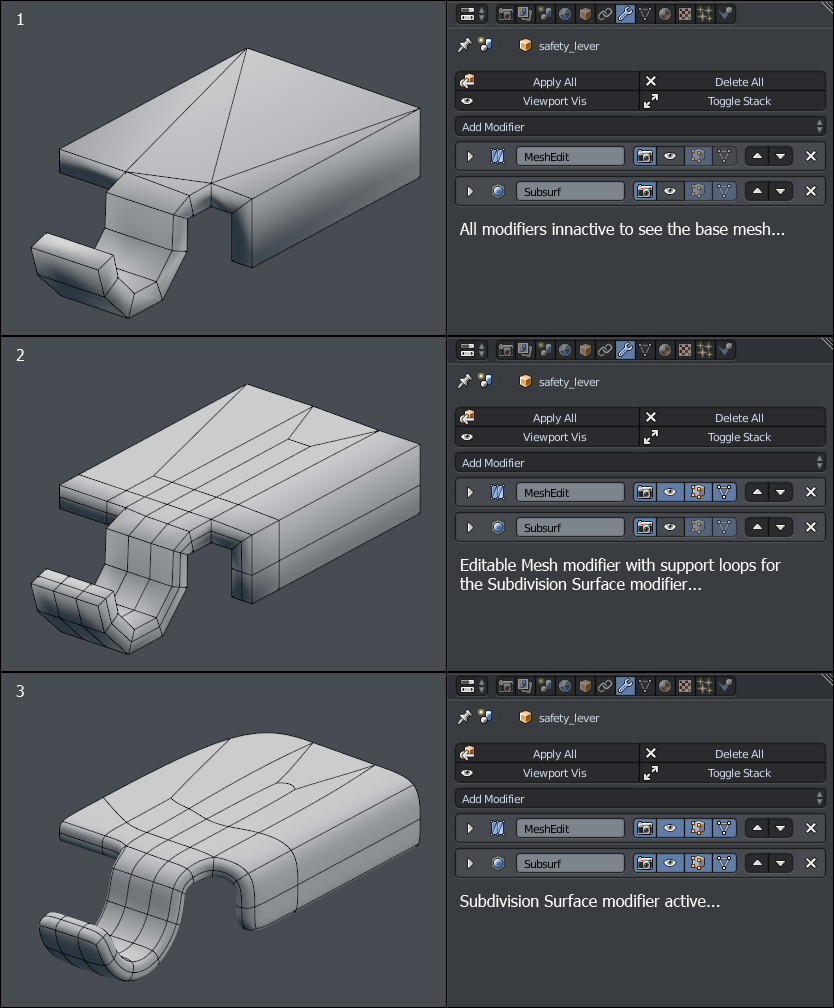834x1008 pixels.
Task: Remove the MeshEdit modifier in the bottom panel
Action: click(811, 828)
